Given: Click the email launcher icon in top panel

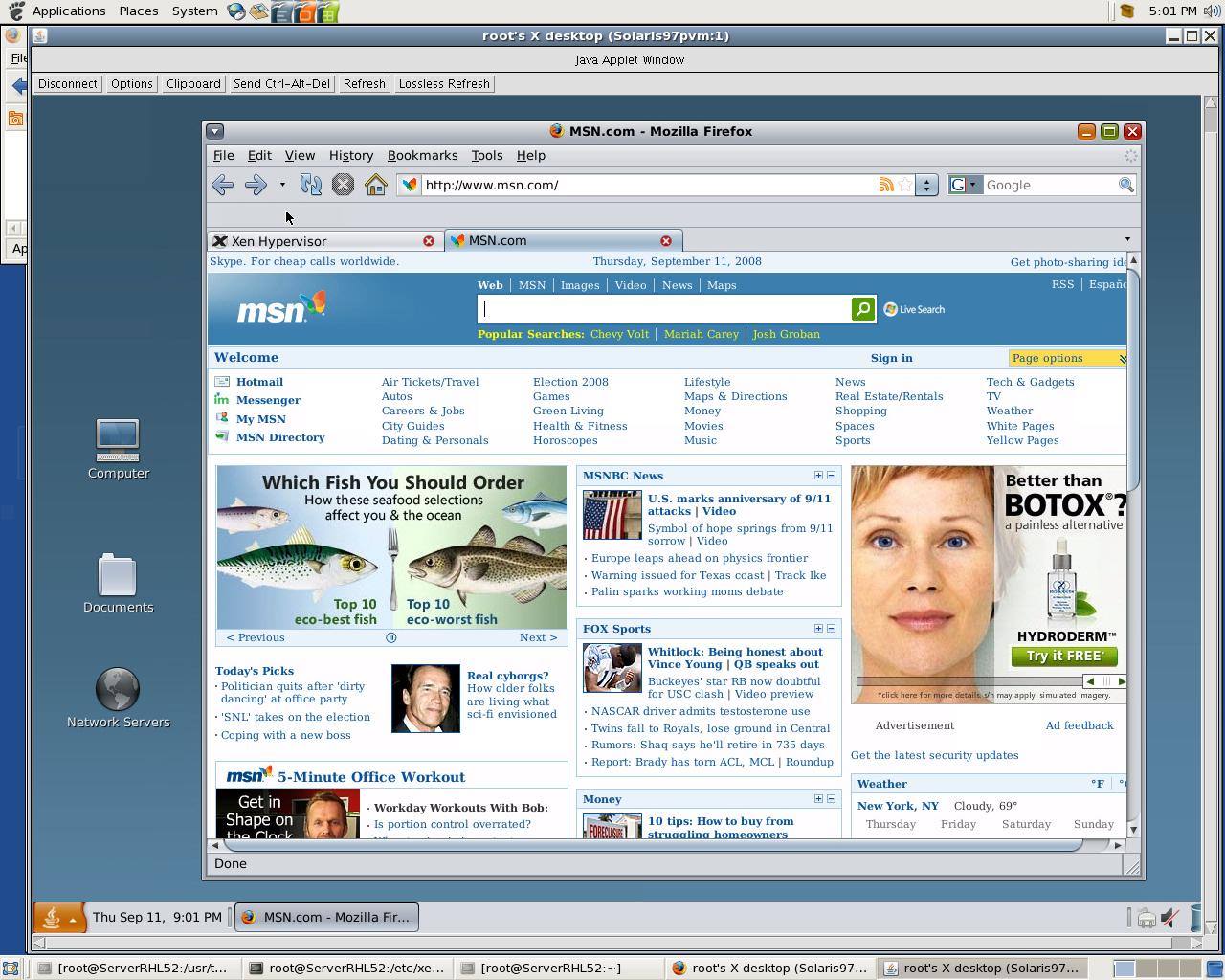Looking at the screenshot, I should tap(258, 11).
